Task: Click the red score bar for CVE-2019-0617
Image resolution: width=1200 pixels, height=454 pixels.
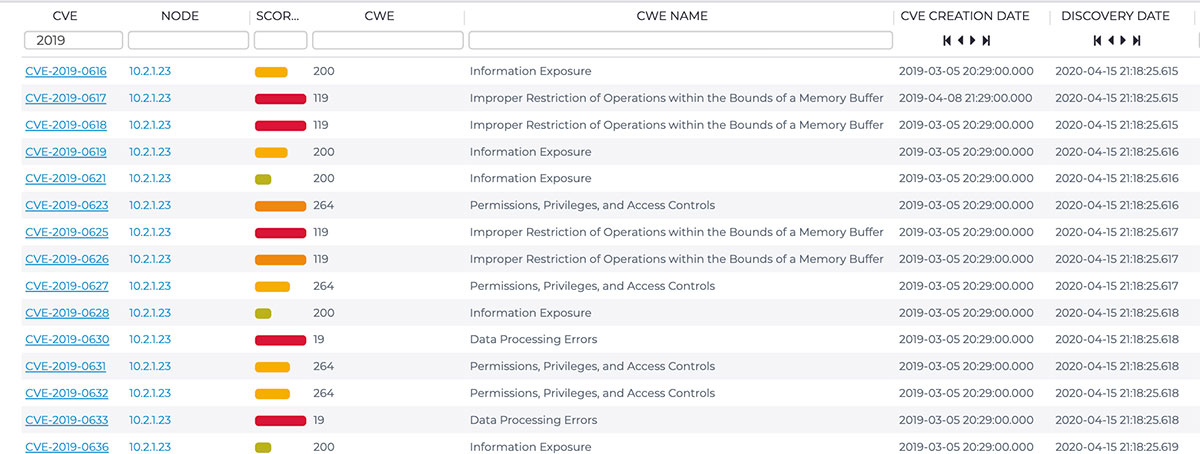Action: 280,99
